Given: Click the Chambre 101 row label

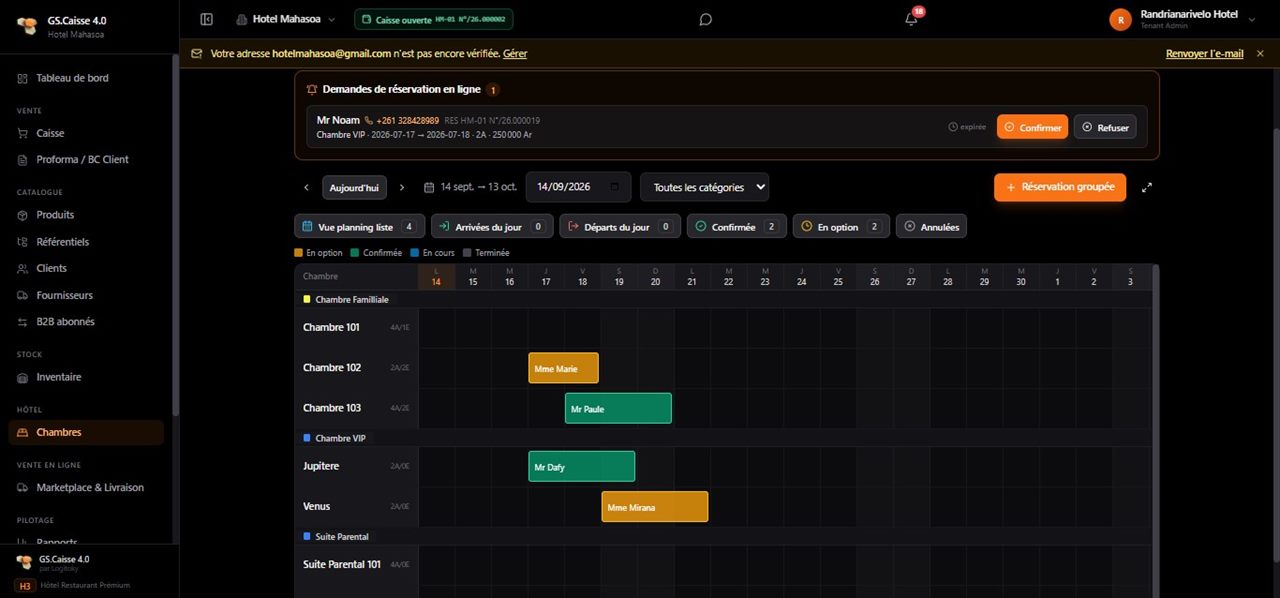Looking at the screenshot, I should point(331,327).
